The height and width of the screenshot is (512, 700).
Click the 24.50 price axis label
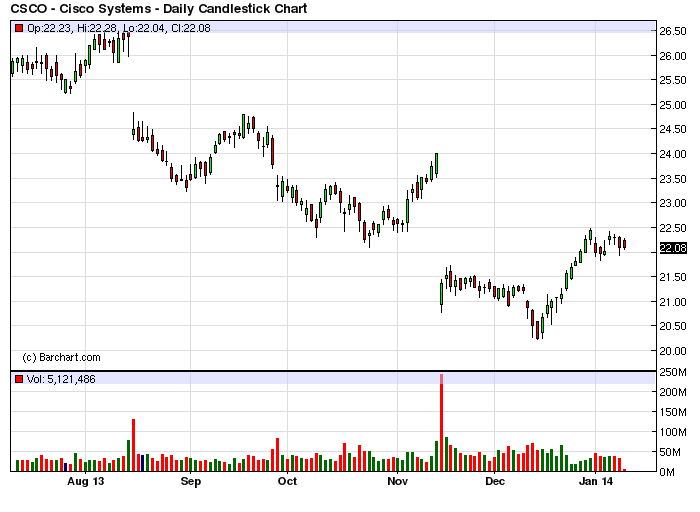(x=673, y=129)
